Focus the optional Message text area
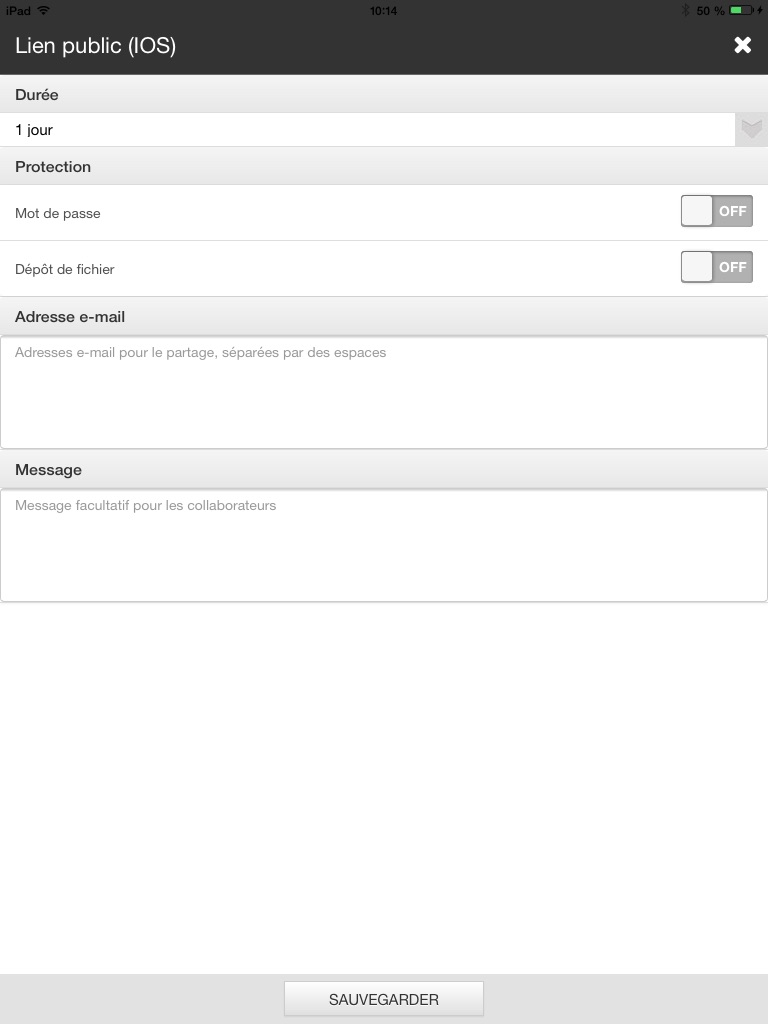 (384, 545)
